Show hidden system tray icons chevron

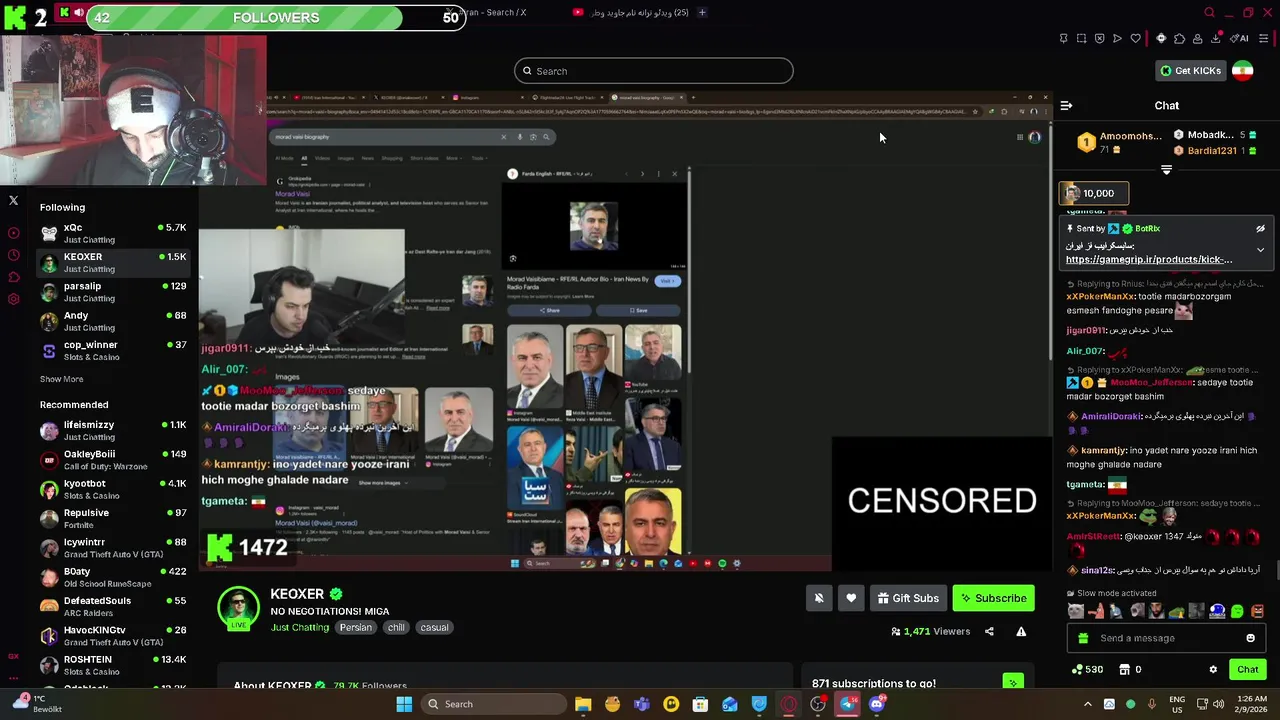[1088, 704]
